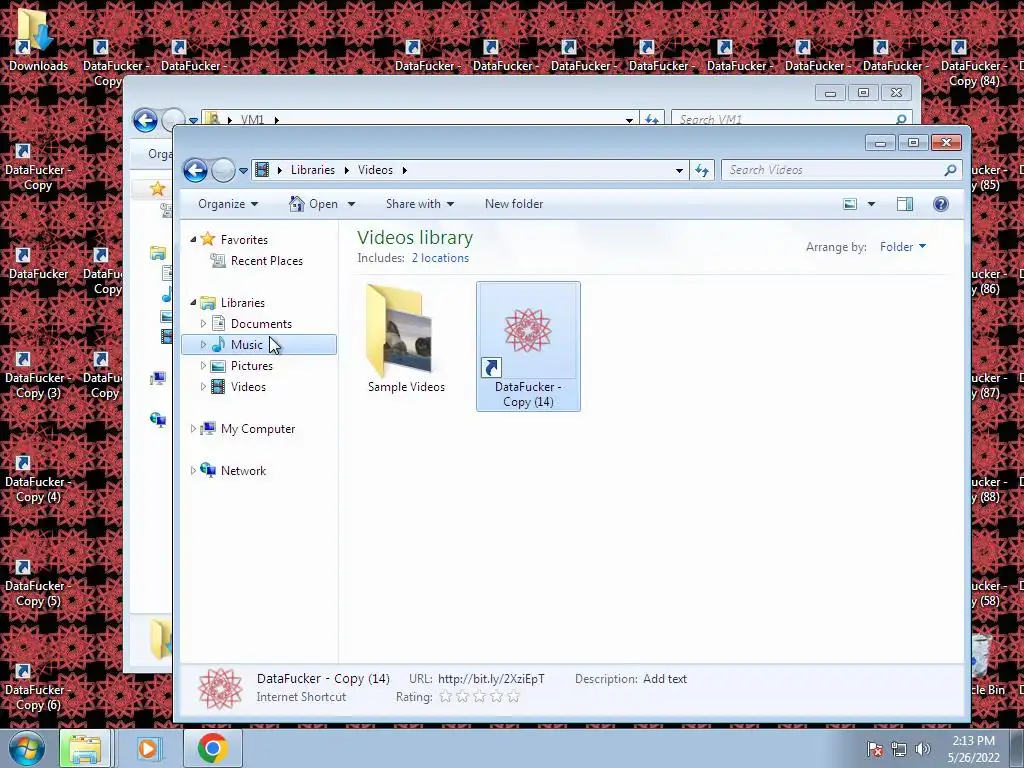Click the search magnifier icon

tap(950, 170)
